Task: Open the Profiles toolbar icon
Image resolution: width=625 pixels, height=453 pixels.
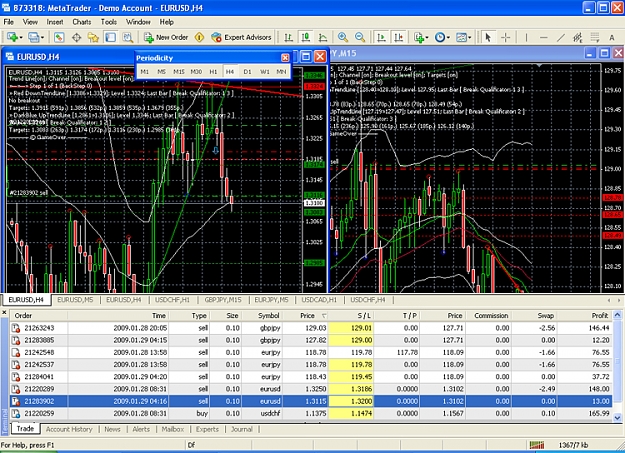Action: (33, 37)
